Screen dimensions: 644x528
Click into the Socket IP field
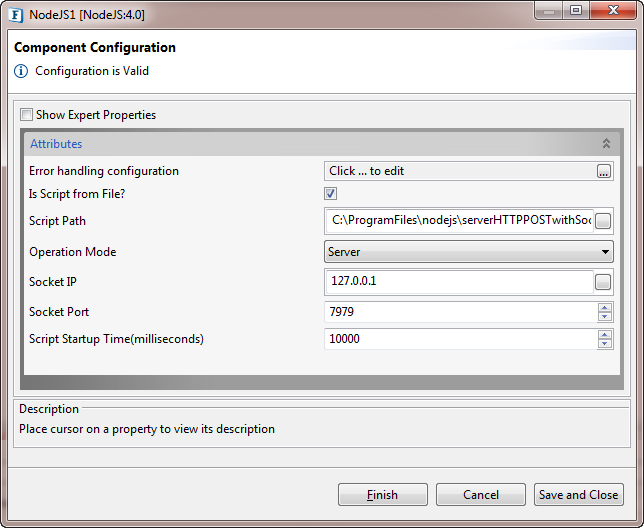pos(460,281)
